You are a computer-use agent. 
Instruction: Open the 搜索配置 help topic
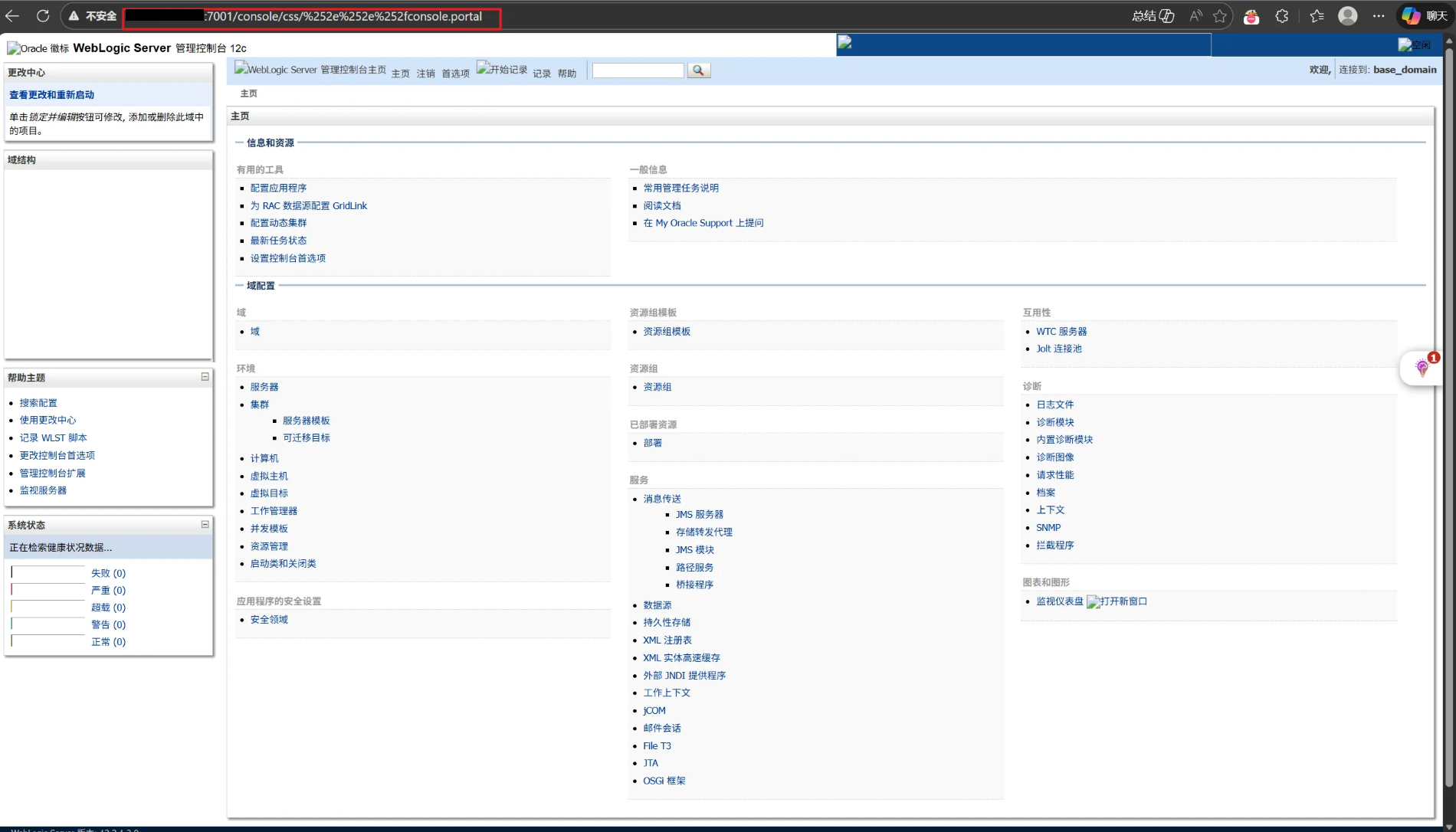pyautogui.click(x=38, y=403)
